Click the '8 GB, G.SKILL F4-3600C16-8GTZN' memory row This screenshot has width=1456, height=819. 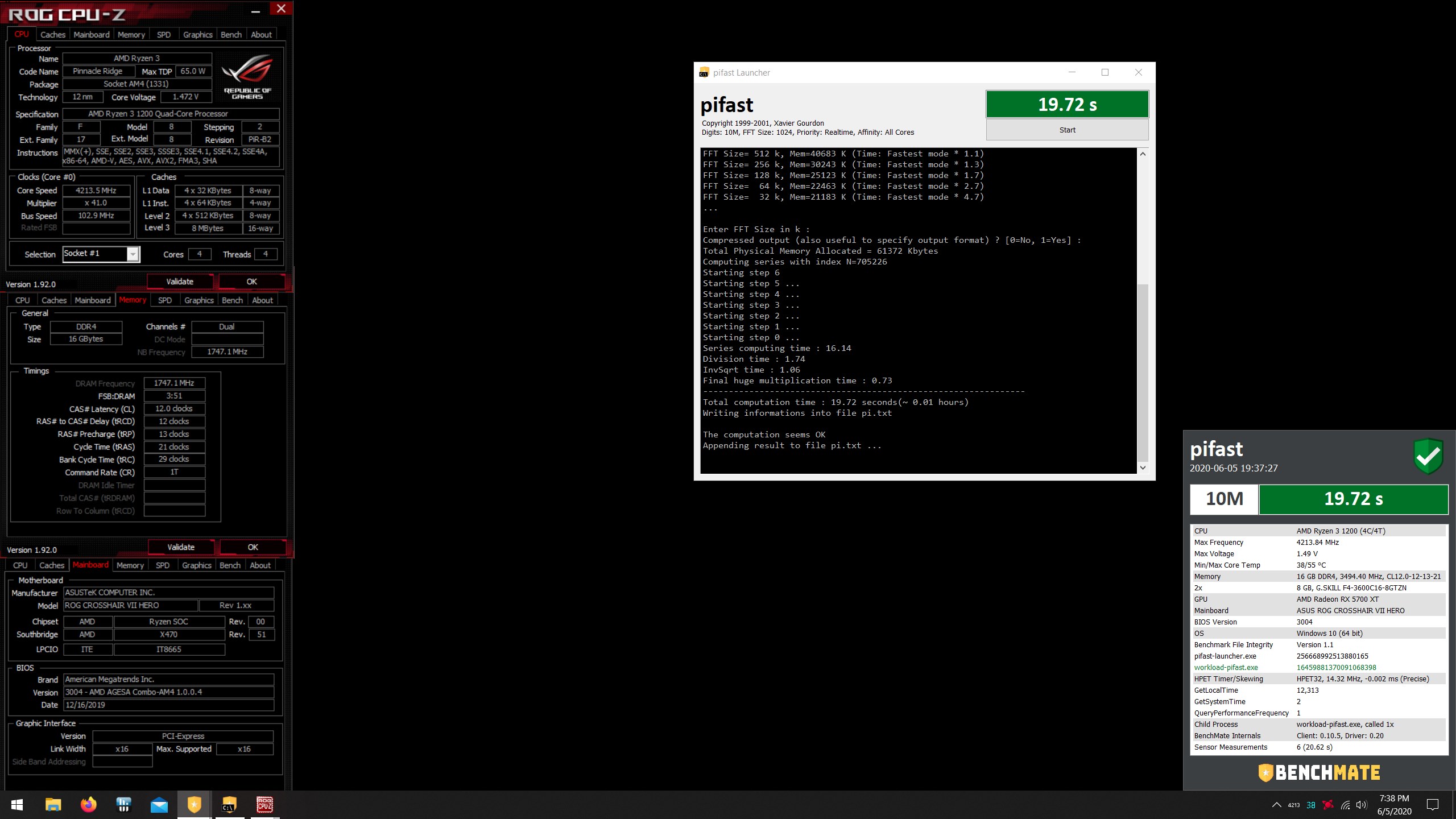pos(1318,588)
